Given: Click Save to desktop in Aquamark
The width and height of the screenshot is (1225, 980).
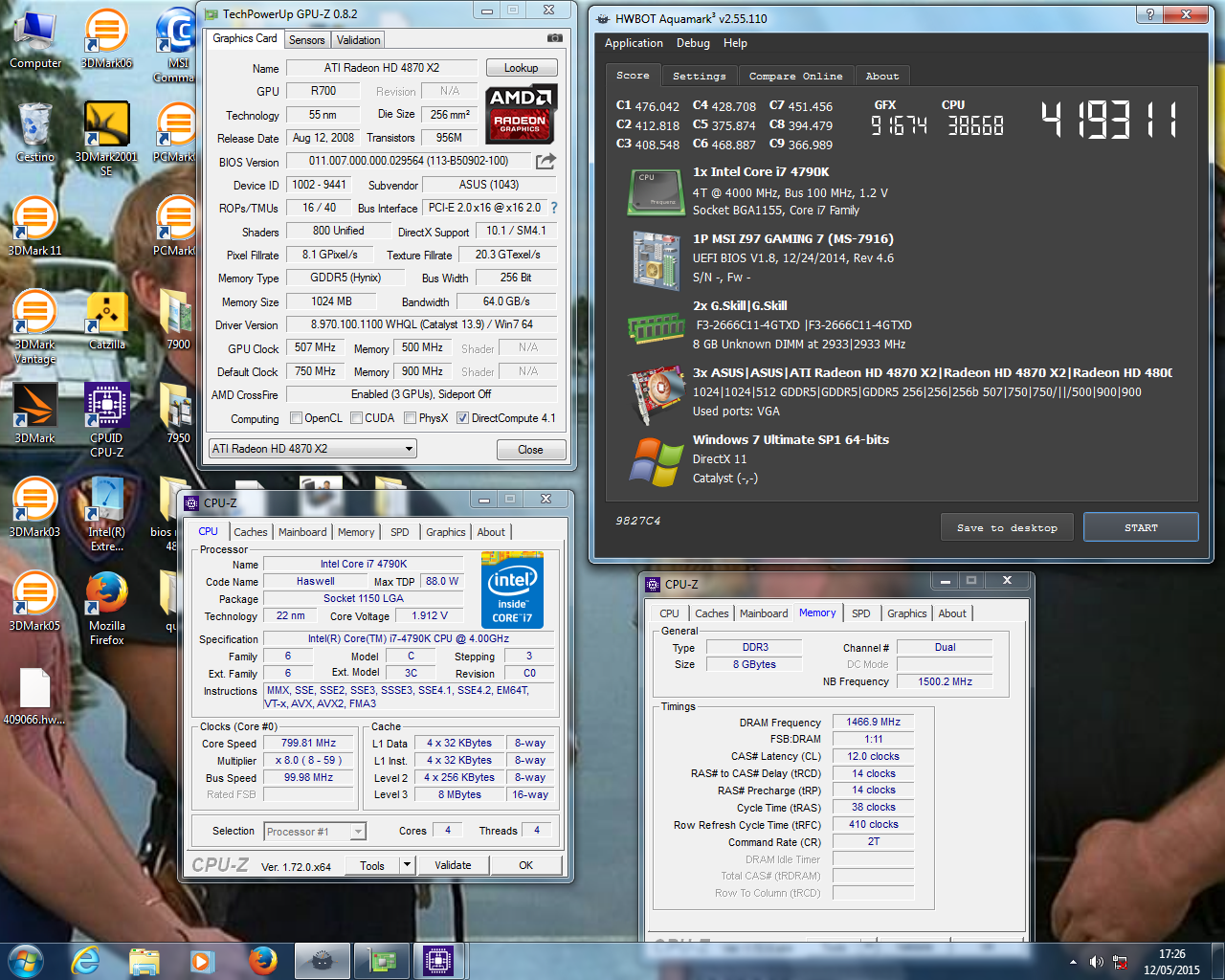Looking at the screenshot, I should click(x=1007, y=527).
